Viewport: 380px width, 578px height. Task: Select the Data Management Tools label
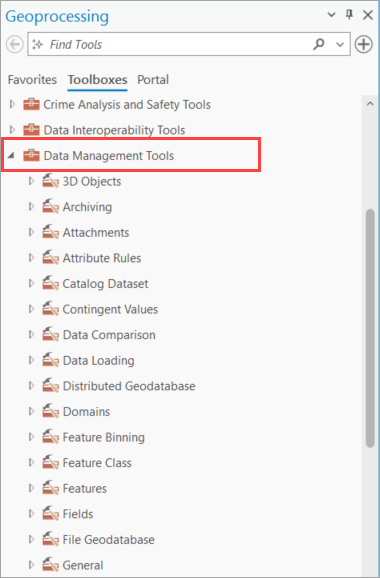(109, 156)
